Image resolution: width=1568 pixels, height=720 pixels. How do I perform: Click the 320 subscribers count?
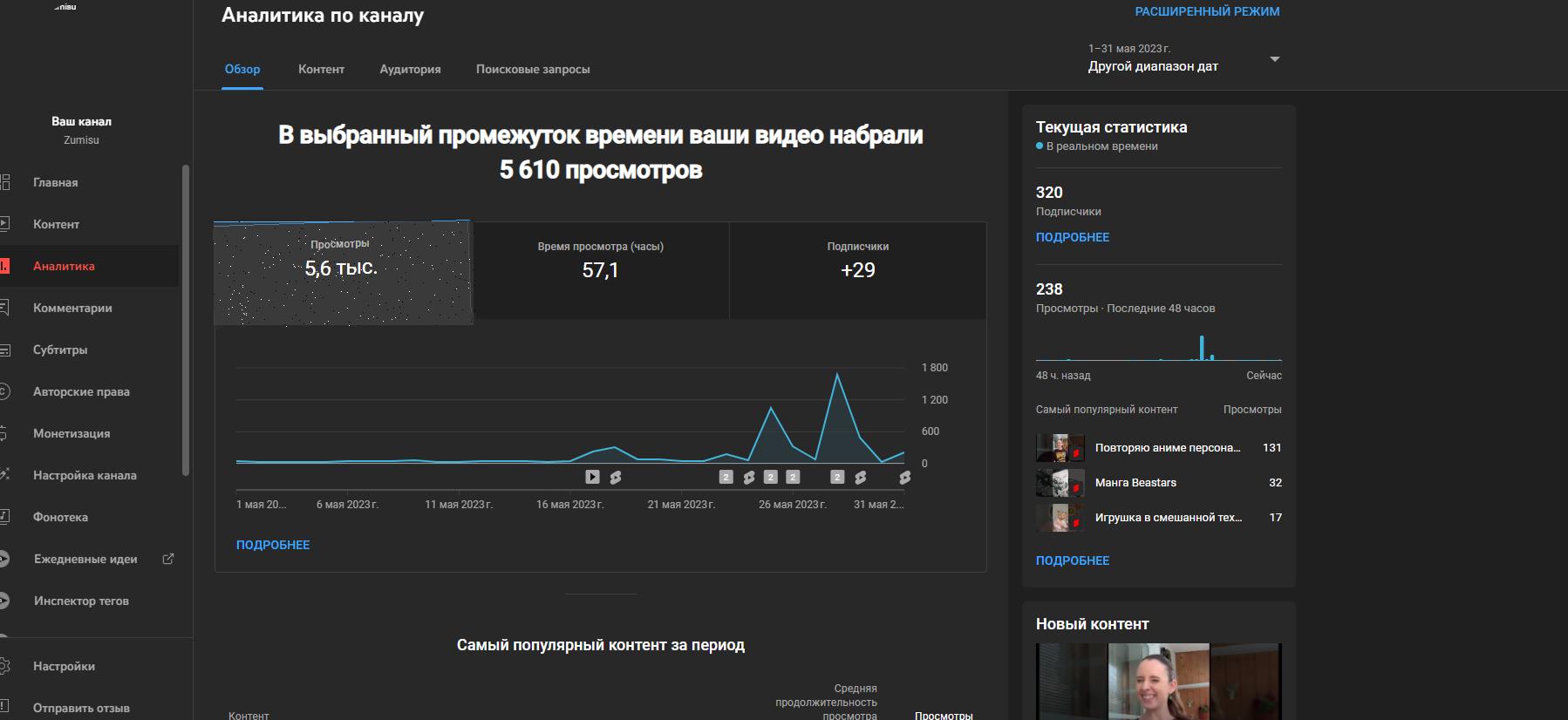tap(1049, 192)
